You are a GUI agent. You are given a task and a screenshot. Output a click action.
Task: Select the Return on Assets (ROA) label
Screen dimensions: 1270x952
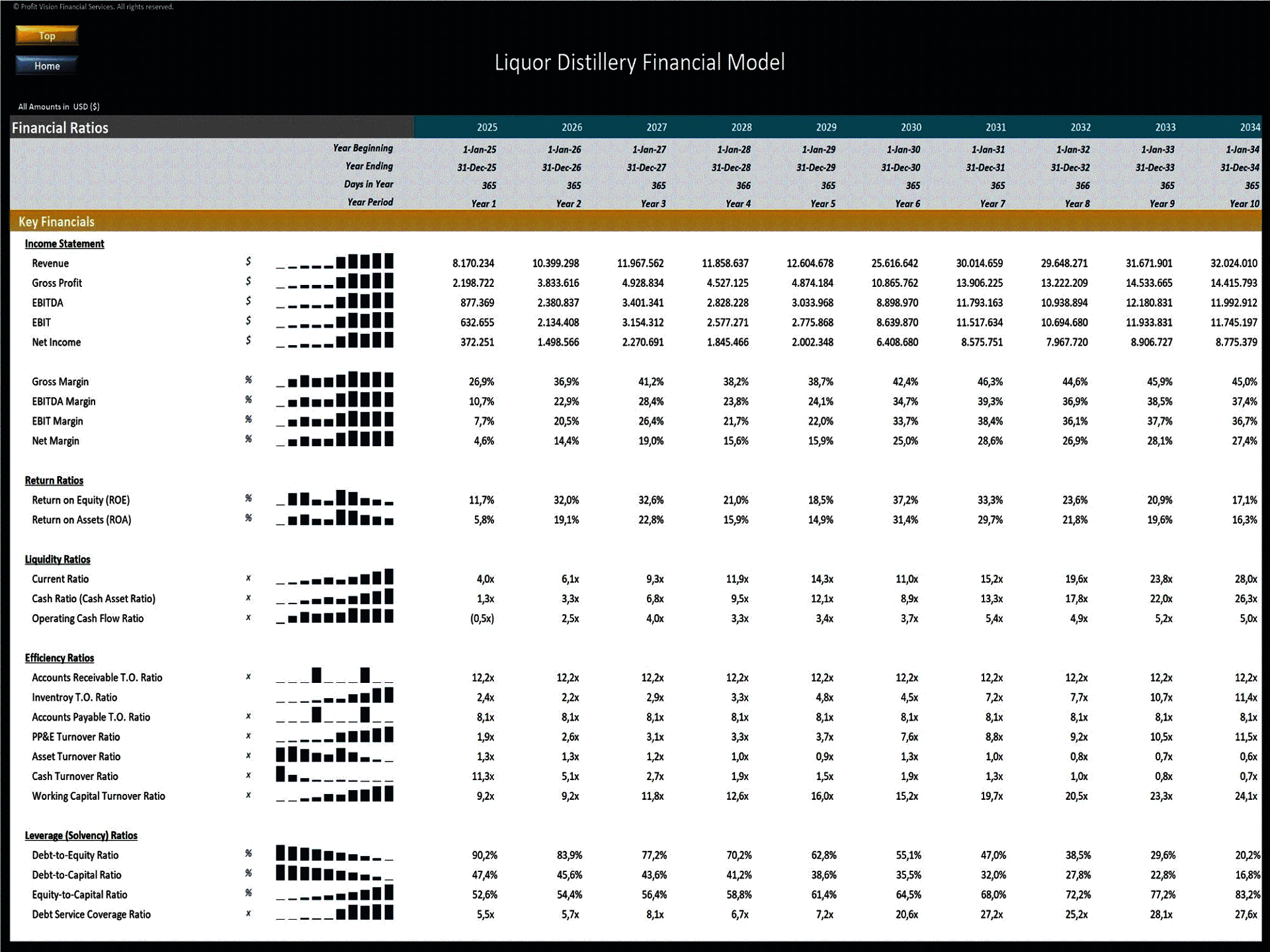(x=81, y=520)
